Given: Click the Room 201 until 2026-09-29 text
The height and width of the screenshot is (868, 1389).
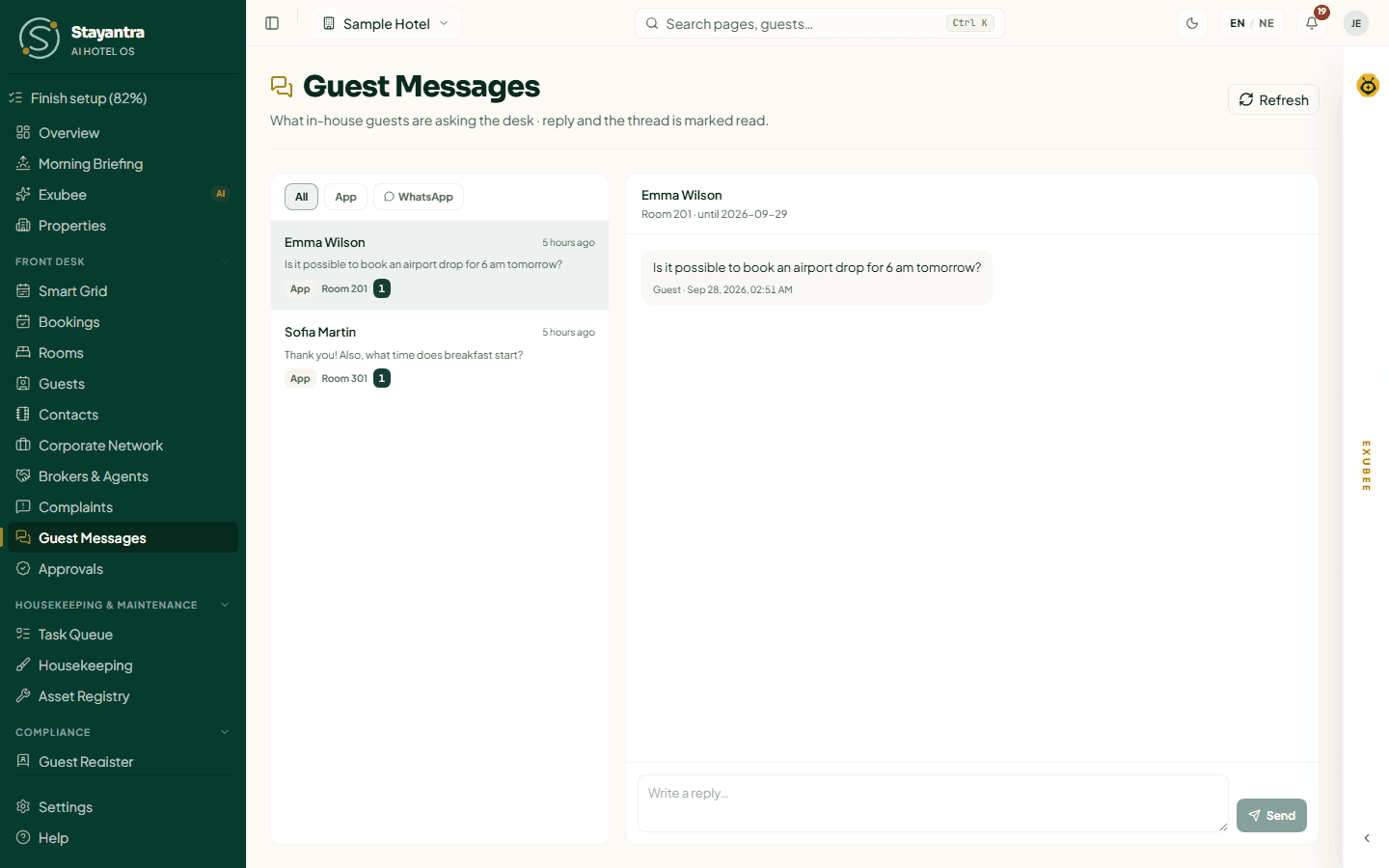Looking at the screenshot, I should pos(714,214).
